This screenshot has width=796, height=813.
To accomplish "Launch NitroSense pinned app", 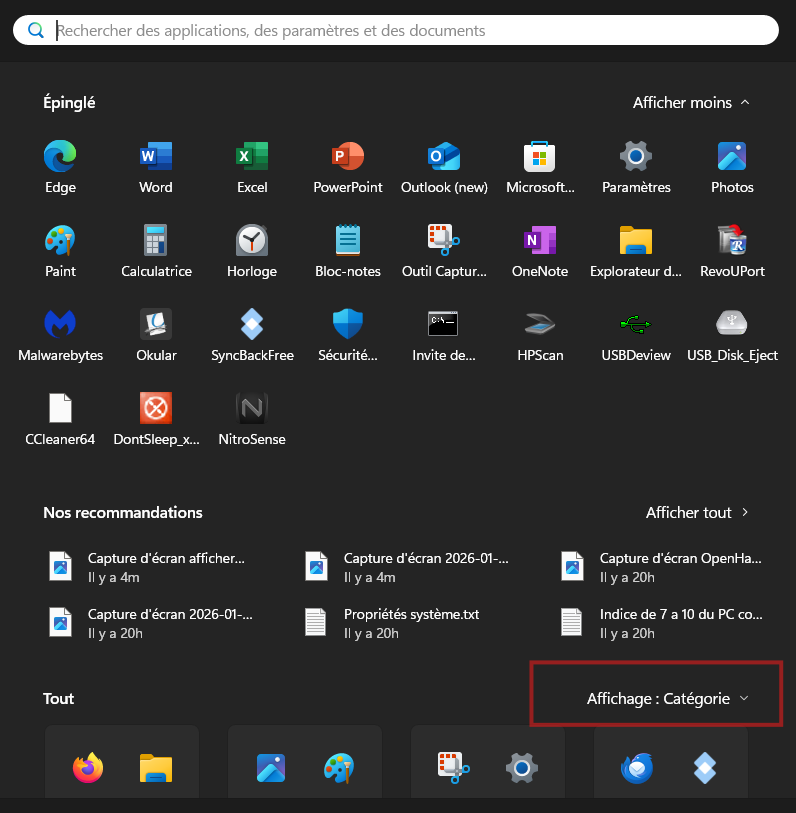I will [x=252, y=419].
